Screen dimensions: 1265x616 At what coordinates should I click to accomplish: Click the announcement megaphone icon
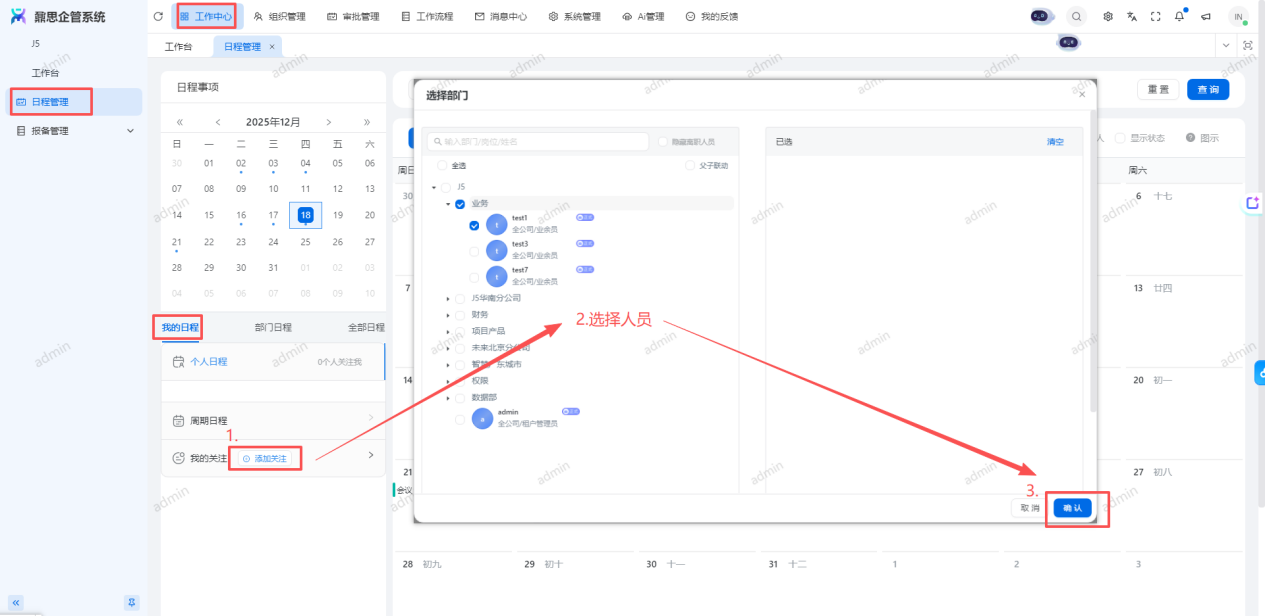tap(1205, 17)
